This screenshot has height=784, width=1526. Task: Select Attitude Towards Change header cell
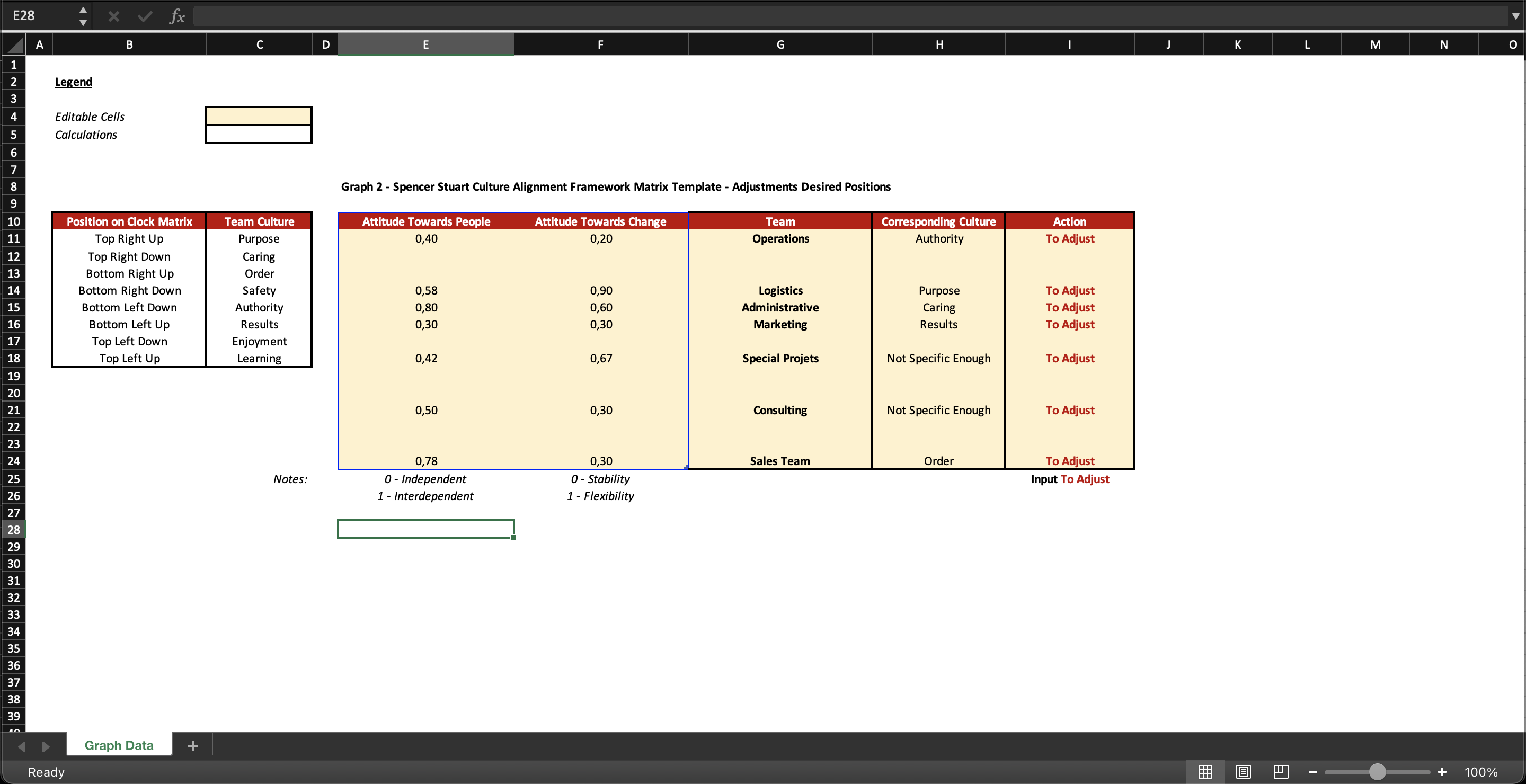pos(600,221)
